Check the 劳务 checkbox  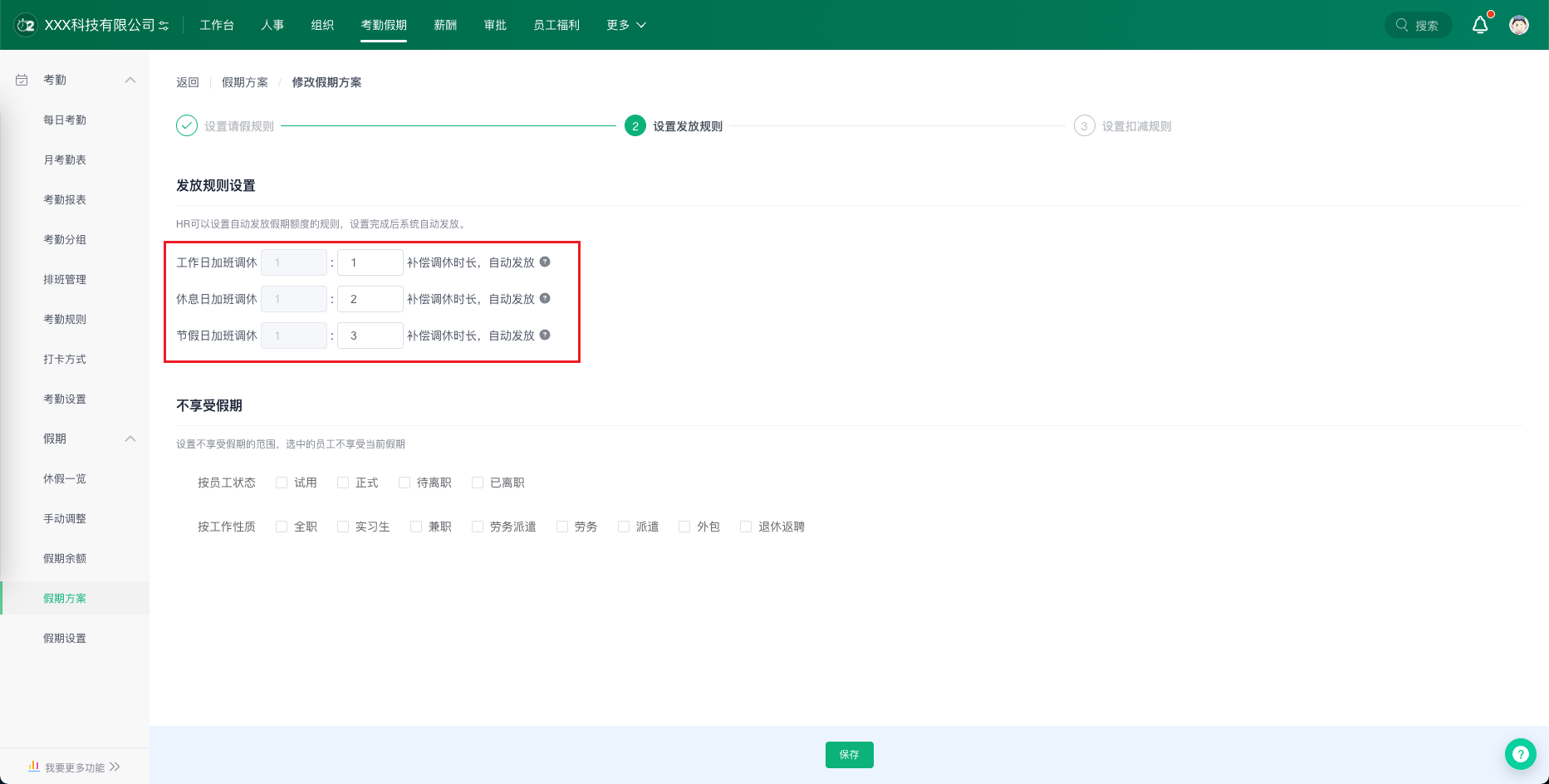coord(562,527)
